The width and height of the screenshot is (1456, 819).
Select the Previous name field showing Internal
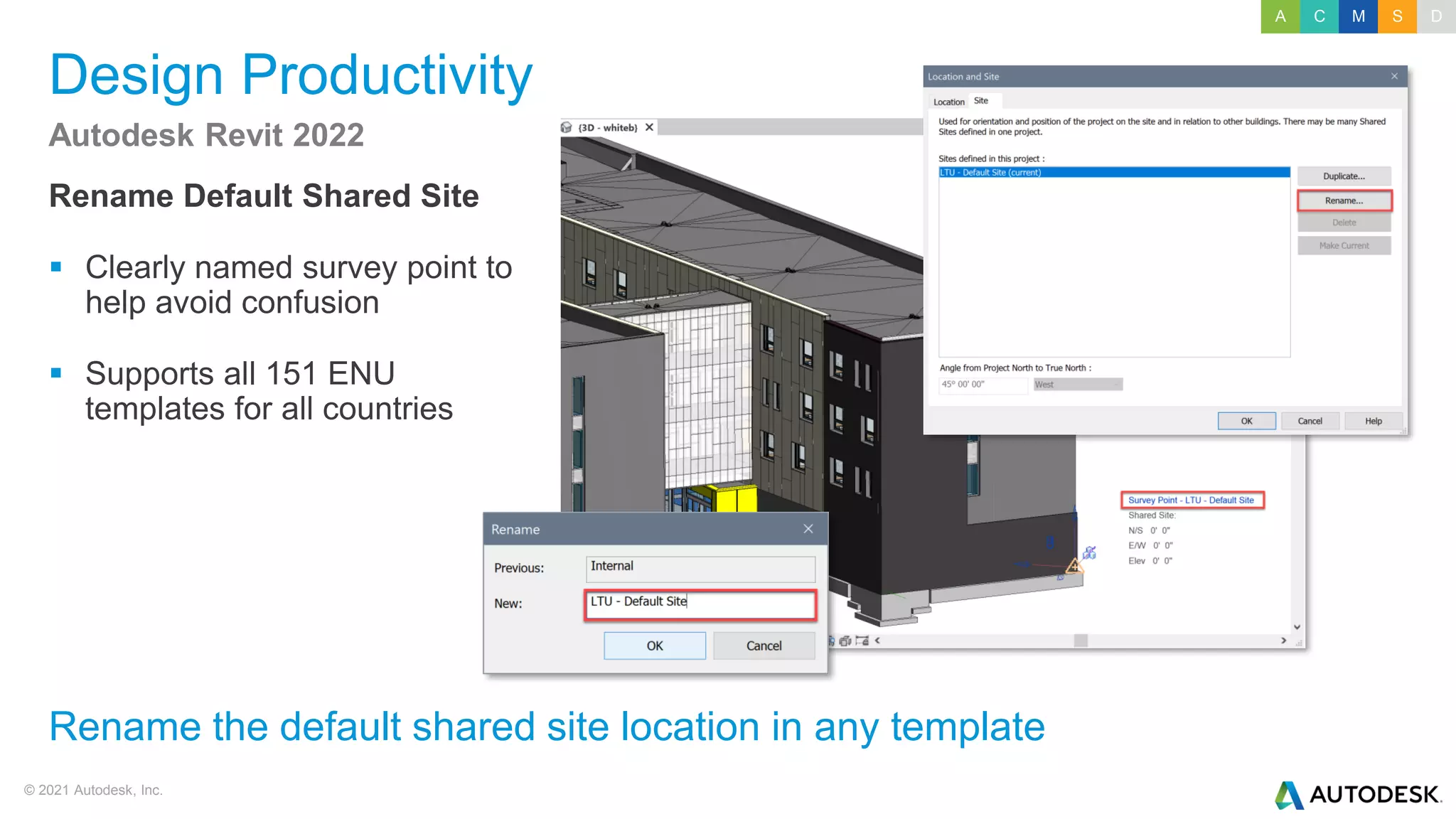click(700, 568)
